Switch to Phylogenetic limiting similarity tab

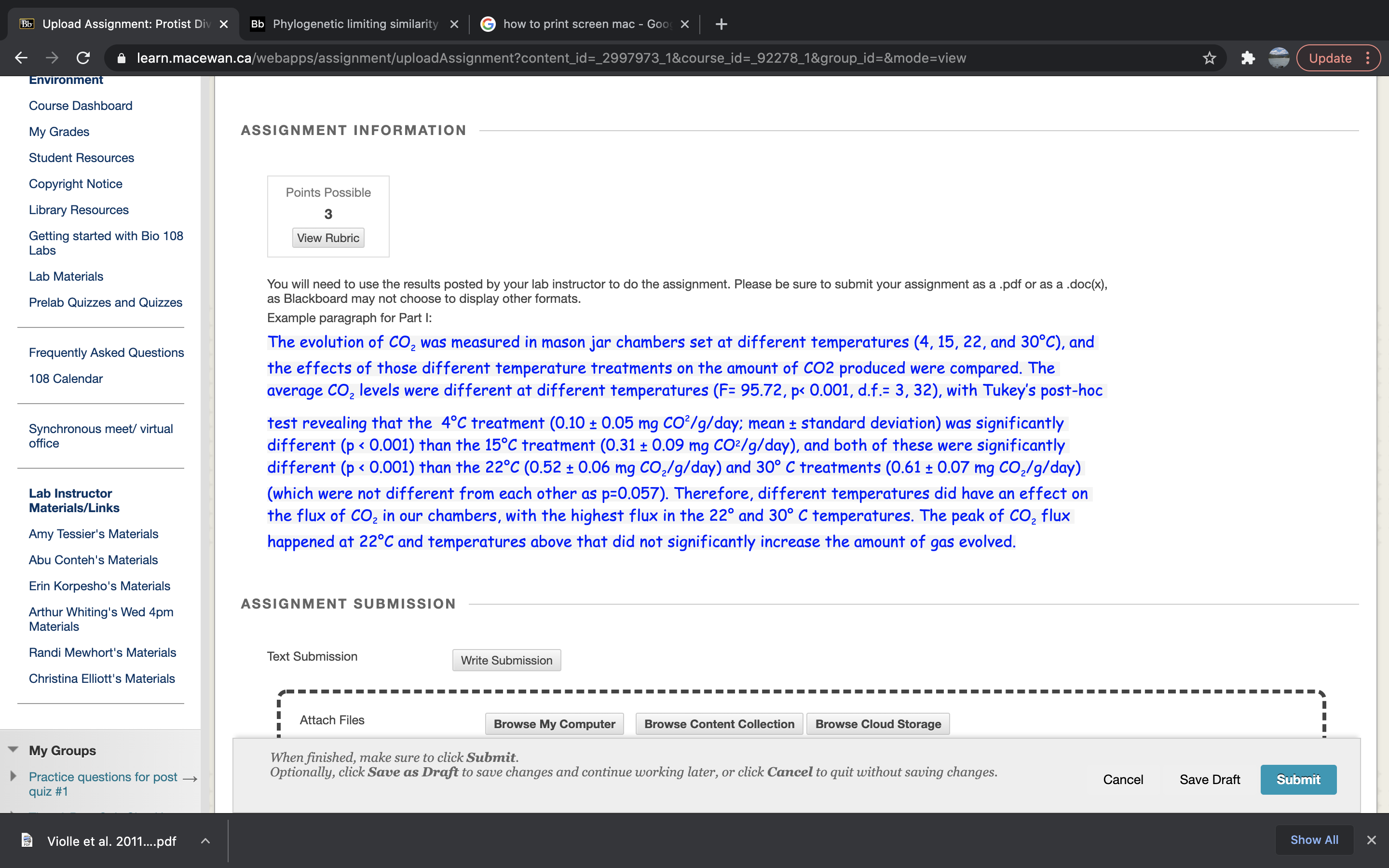pyautogui.click(x=354, y=24)
